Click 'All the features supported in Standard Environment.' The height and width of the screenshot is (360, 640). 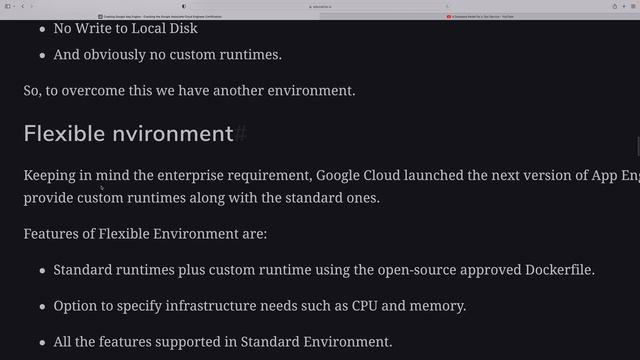pyautogui.click(x=223, y=342)
